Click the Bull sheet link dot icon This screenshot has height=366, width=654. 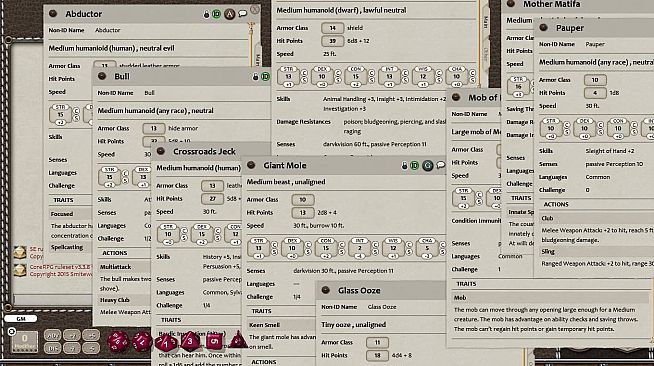[102, 76]
